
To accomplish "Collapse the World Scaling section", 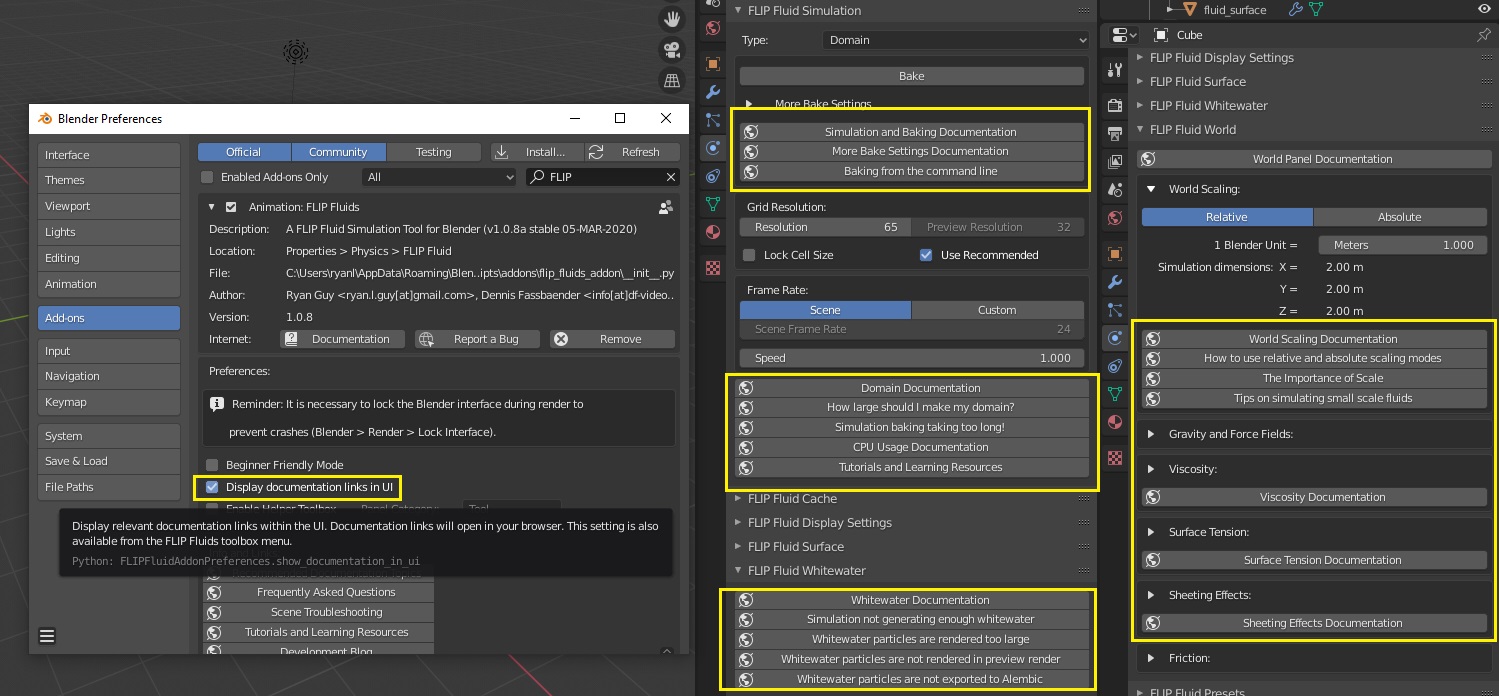I will pos(1151,189).
